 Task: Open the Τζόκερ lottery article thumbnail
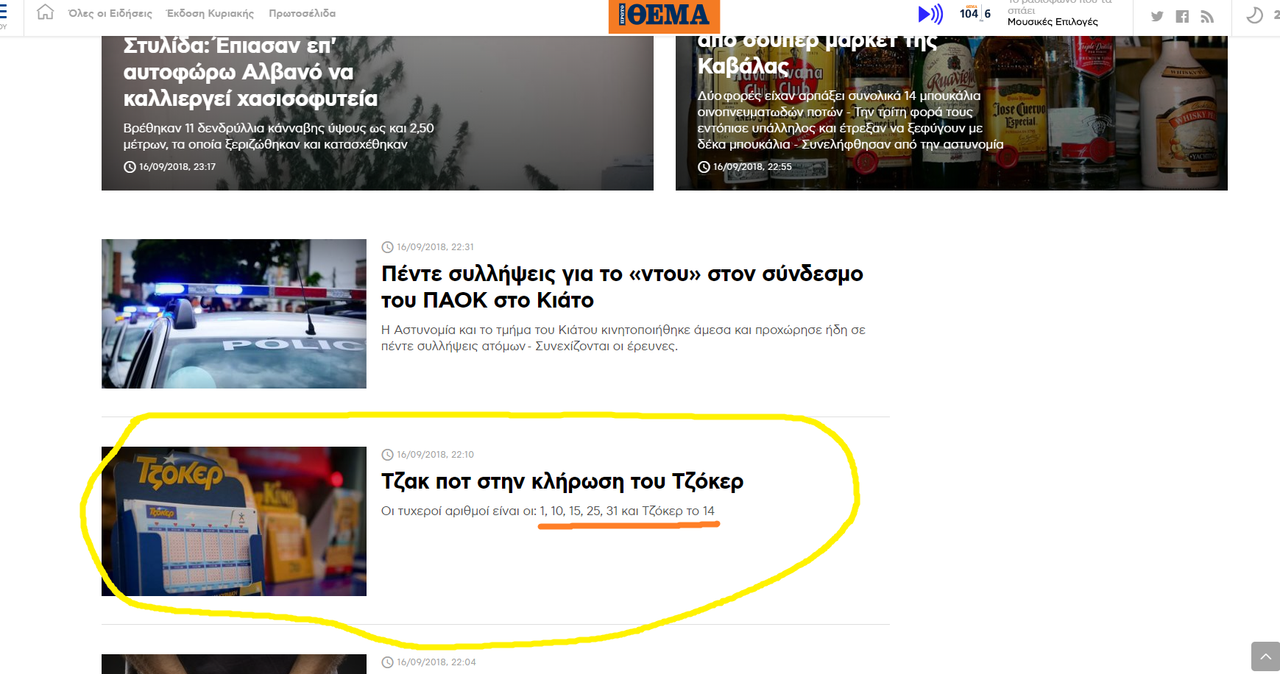(x=234, y=521)
